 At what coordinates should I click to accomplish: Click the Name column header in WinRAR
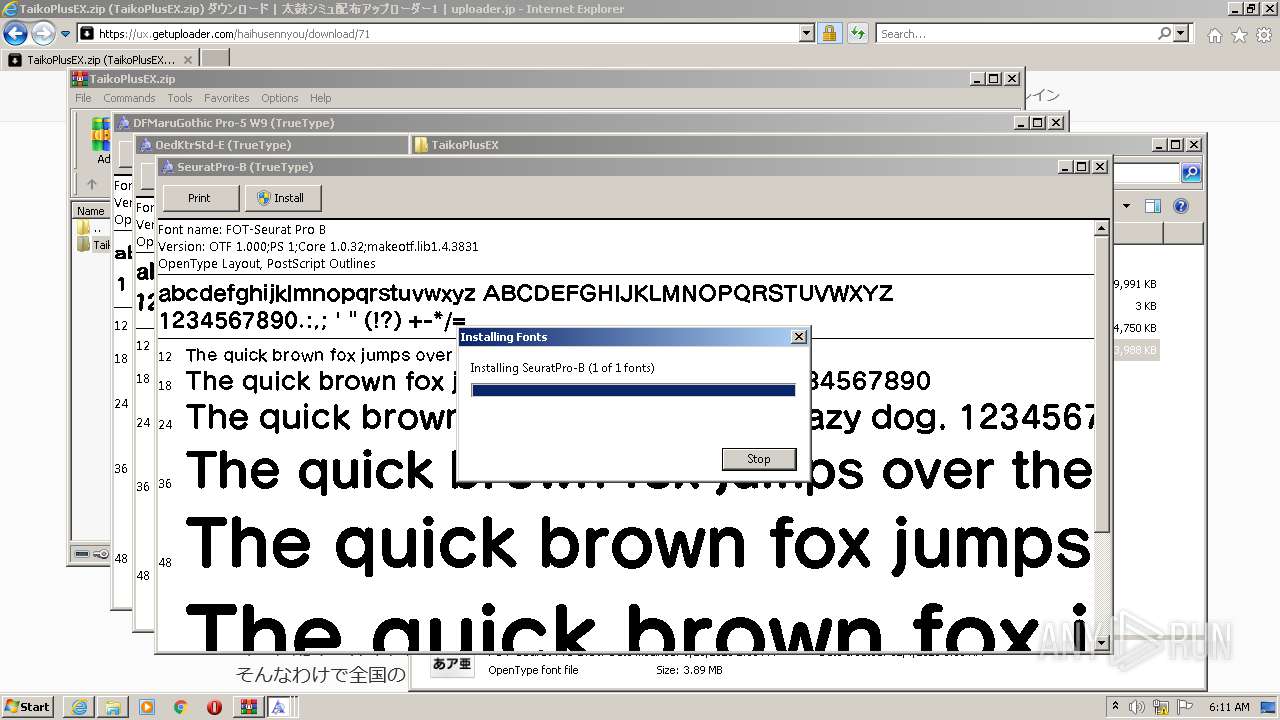point(91,211)
